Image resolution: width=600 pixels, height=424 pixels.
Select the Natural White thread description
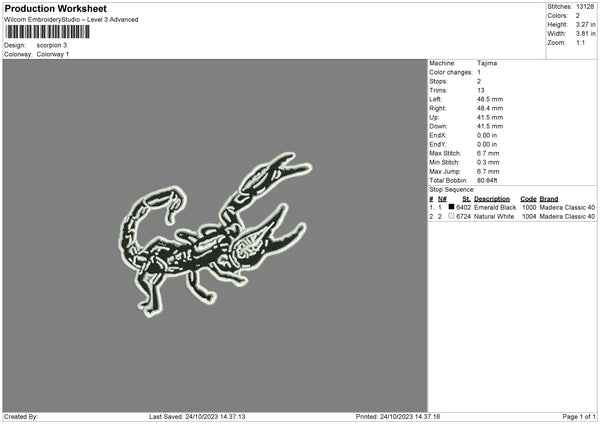pos(494,217)
